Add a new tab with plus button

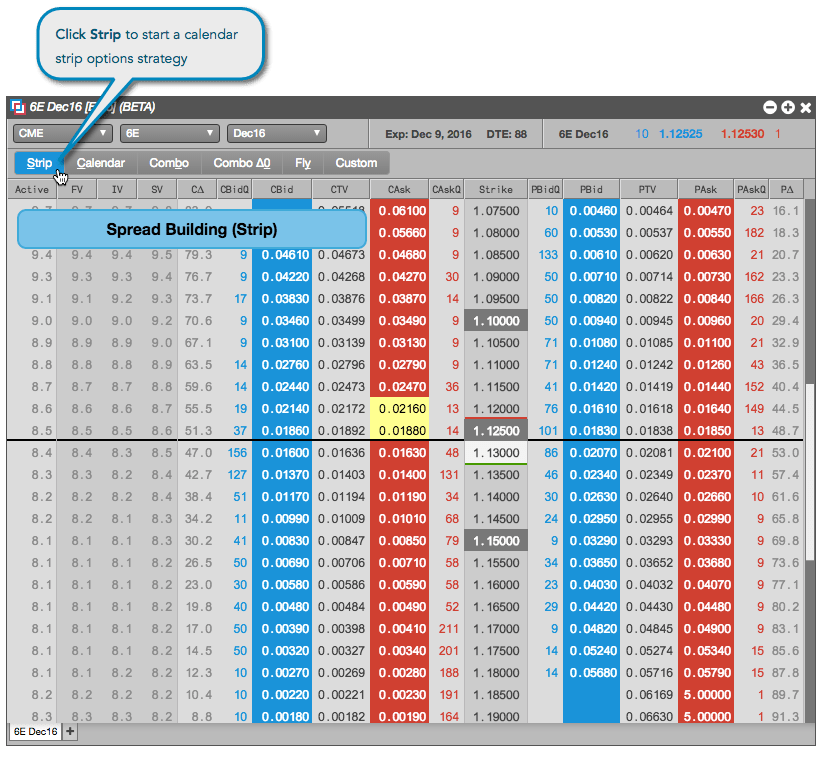[70, 732]
